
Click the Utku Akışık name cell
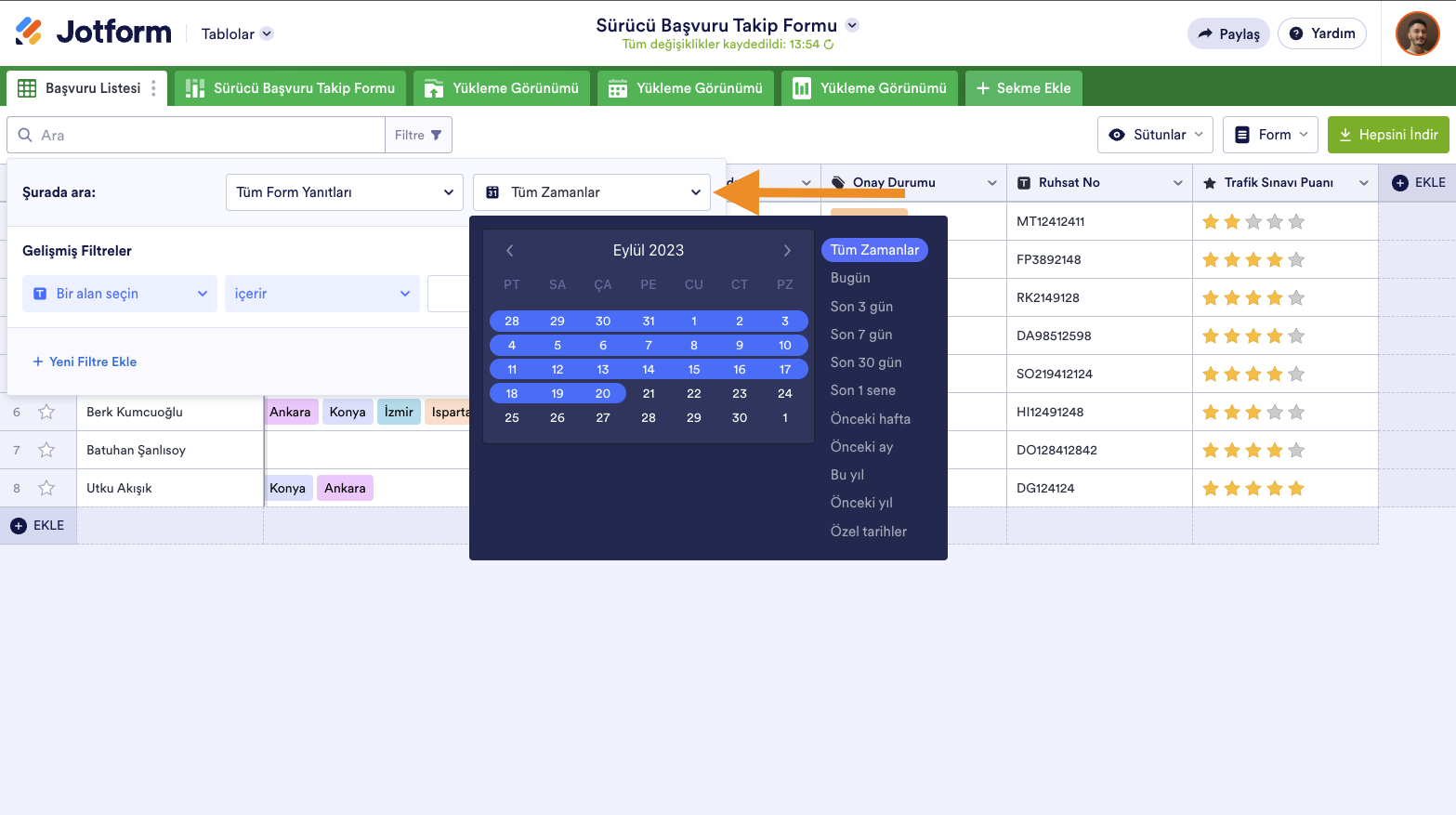170,488
